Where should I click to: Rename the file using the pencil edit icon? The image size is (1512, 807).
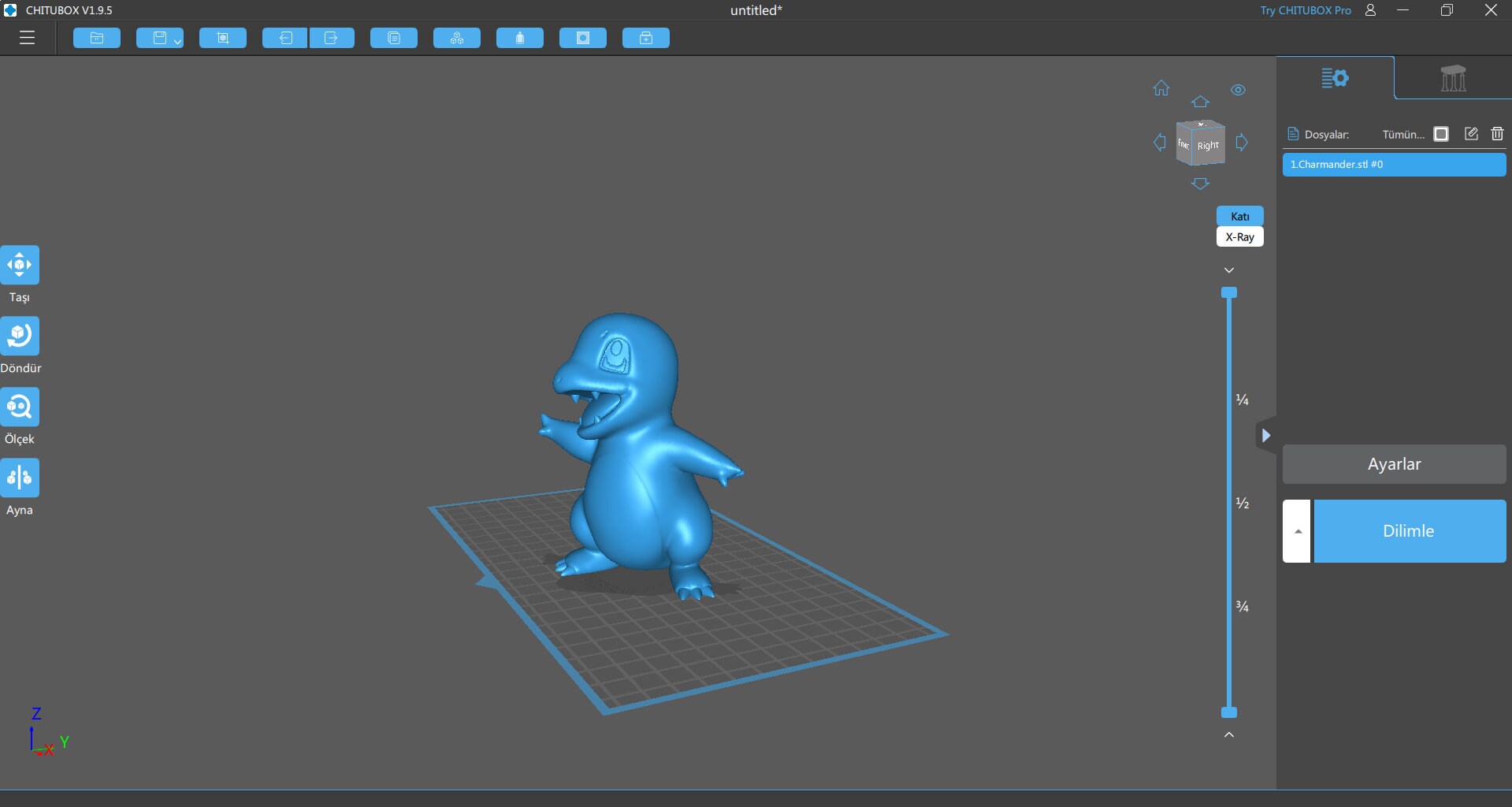[x=1470, y=134]
